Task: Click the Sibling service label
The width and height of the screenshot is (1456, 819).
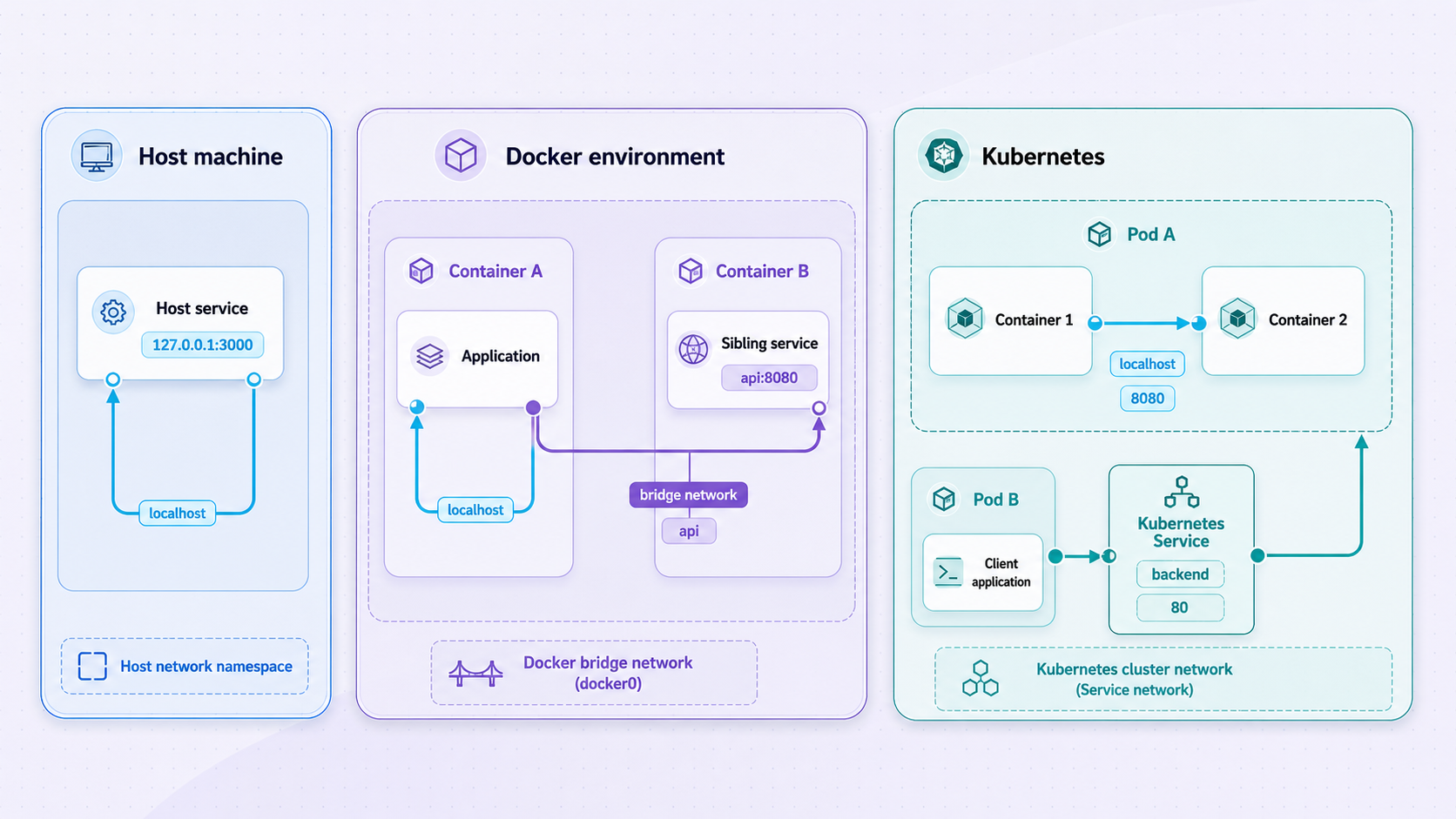Action: point(769,343)
